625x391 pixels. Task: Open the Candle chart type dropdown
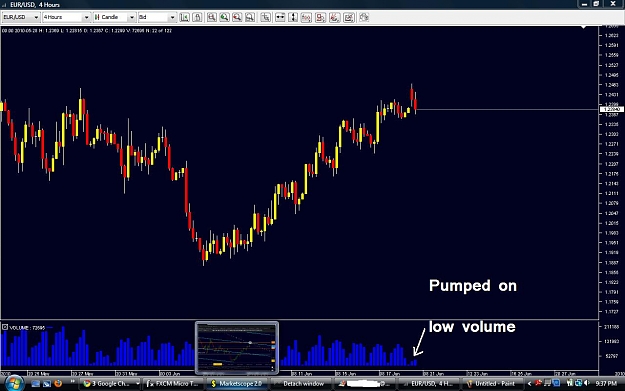(114, 17)
